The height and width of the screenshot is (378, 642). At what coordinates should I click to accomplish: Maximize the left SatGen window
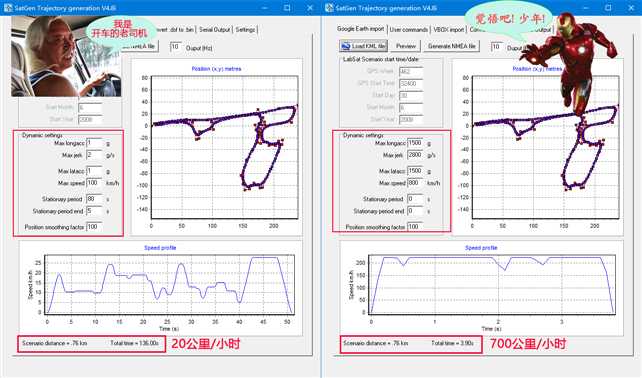(x=287, y=8)
